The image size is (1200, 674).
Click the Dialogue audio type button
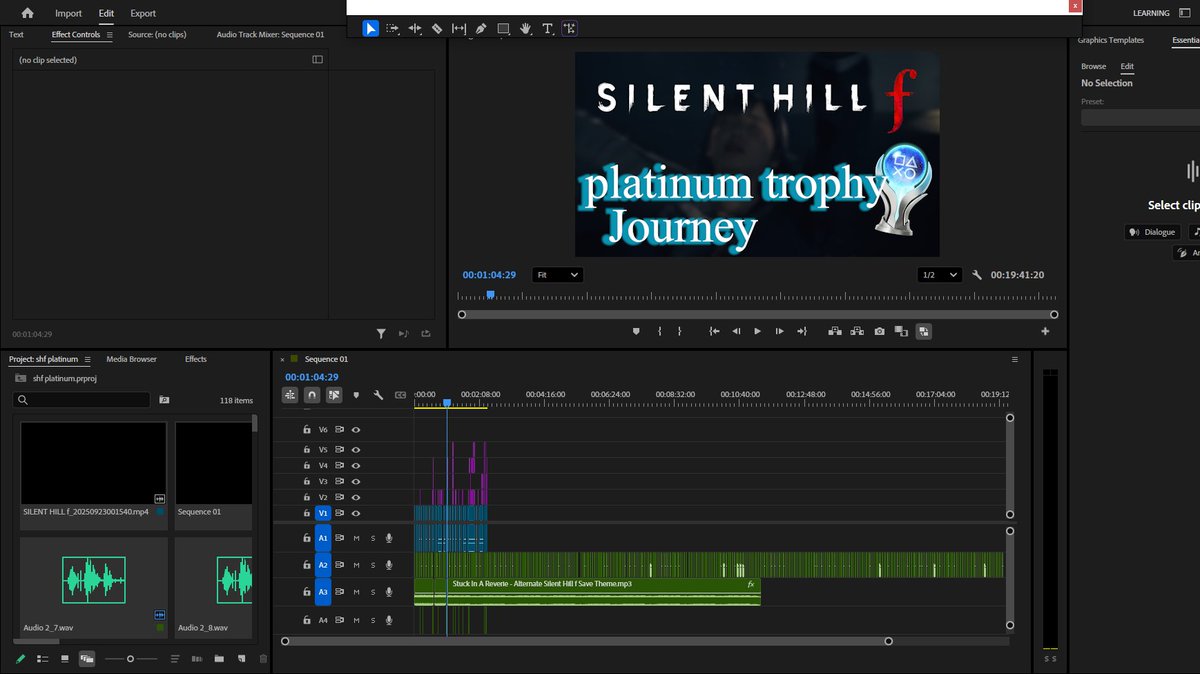pyautogui.click(x=1152, y=232)
